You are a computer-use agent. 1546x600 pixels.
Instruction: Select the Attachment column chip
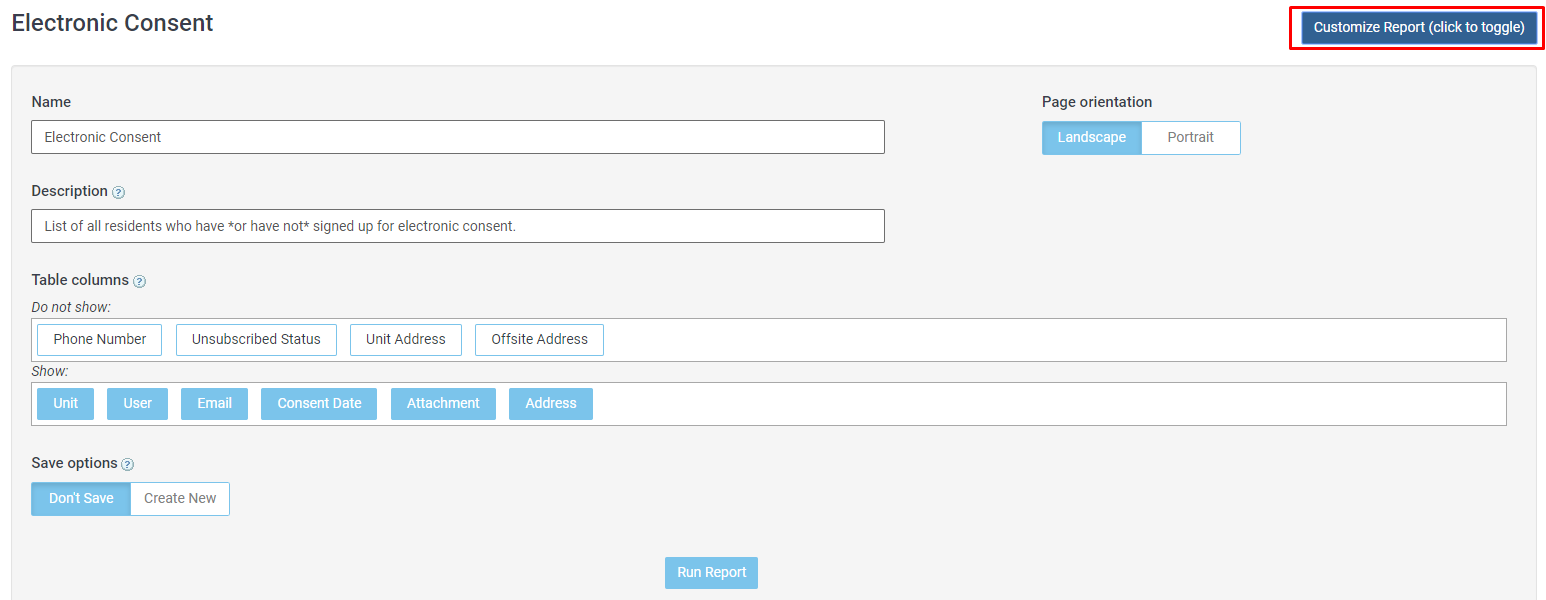click(443, 404)
